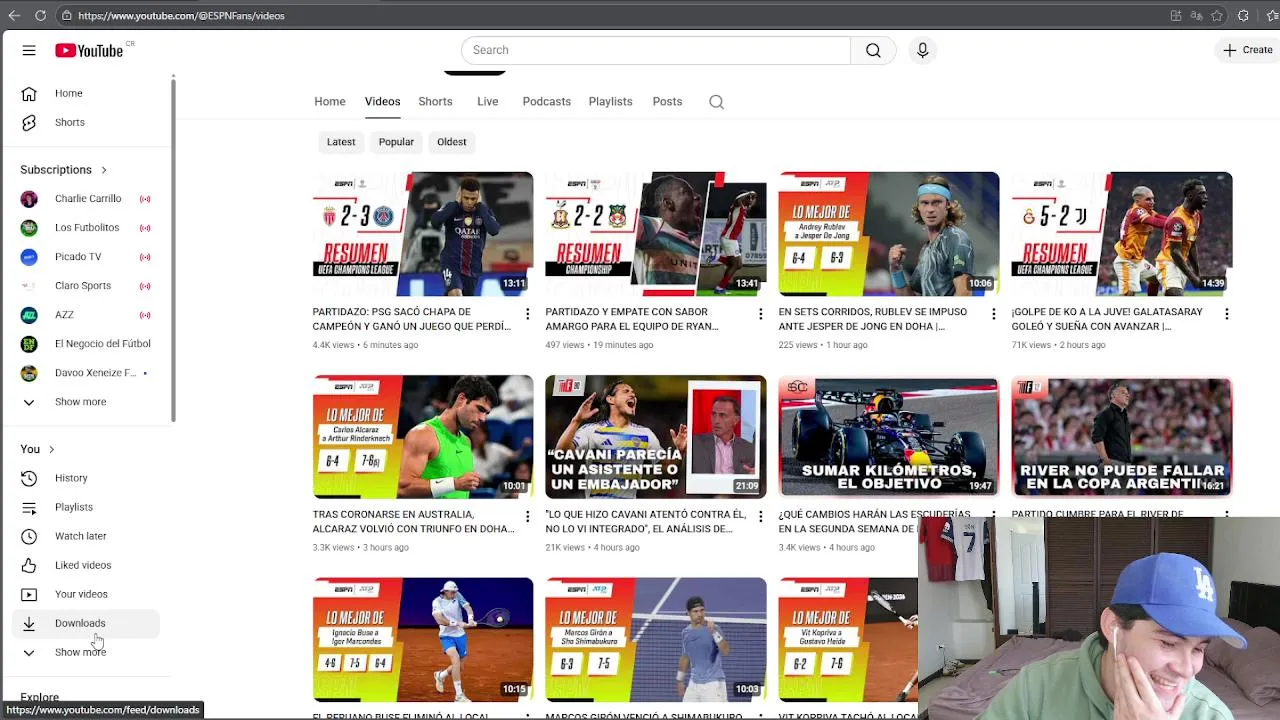The width and height of the screenshot is (1280, 720).
Task: Switch to the Live tab
Action: click(488, 101)
